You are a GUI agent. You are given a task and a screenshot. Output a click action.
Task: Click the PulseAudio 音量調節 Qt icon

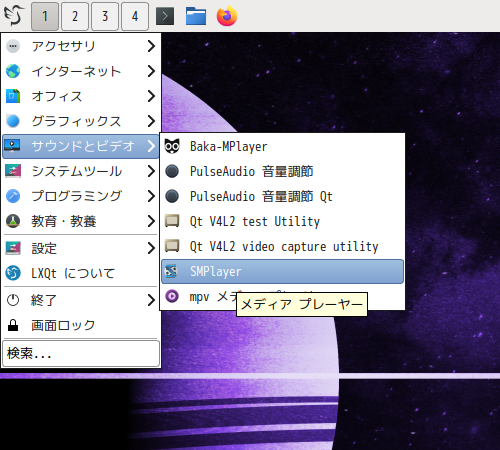point(172,196)
